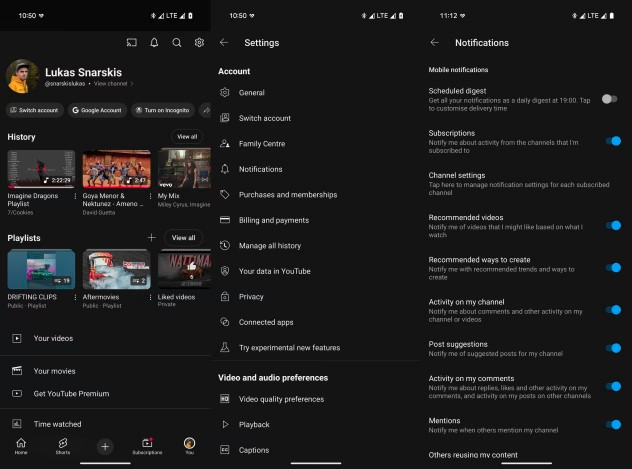This screenshot has width=632, height=469.
Task: Open Family Centre icon
Action: coord(225,143)
